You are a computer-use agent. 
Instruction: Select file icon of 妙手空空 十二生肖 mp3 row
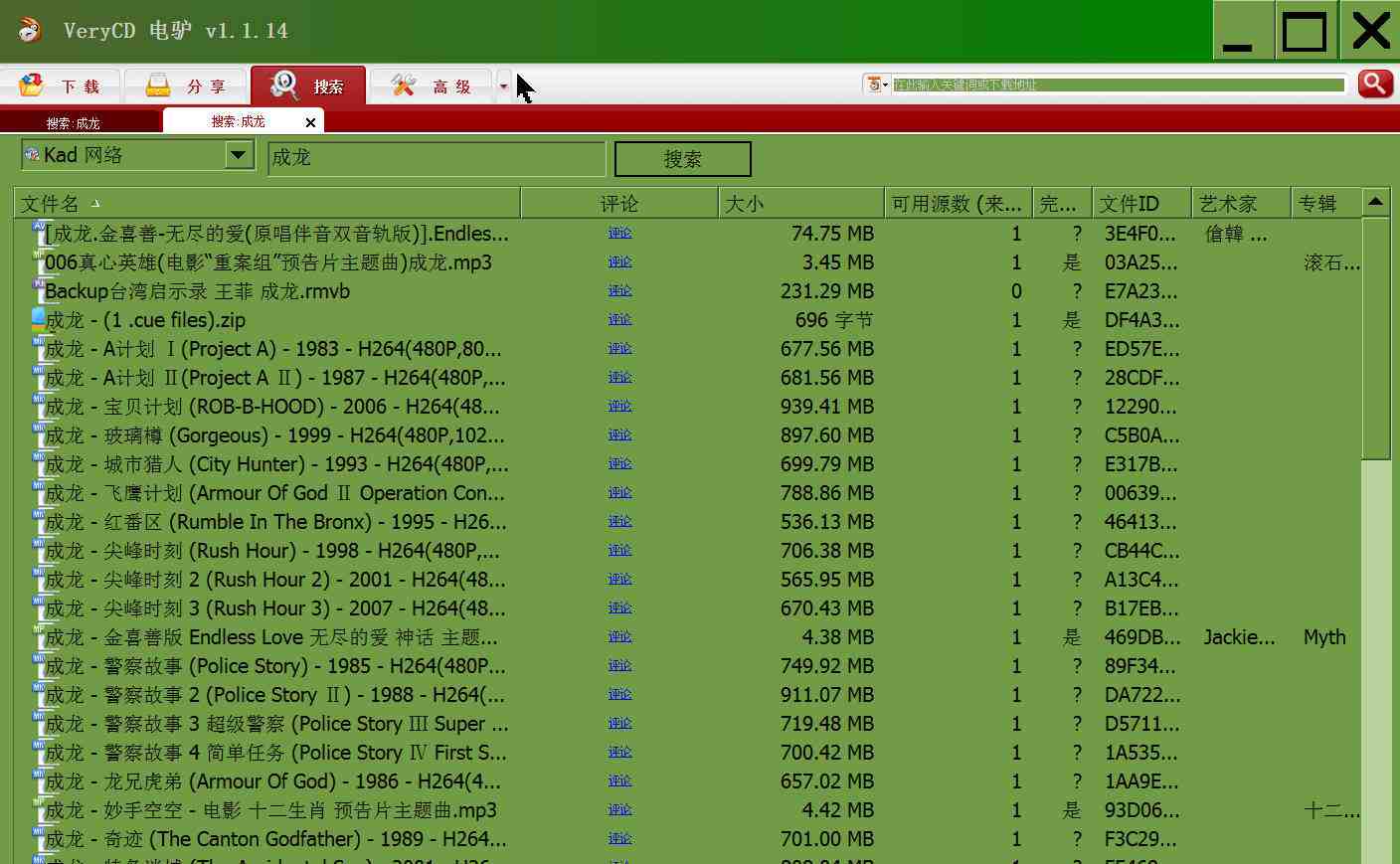point(39,808)
